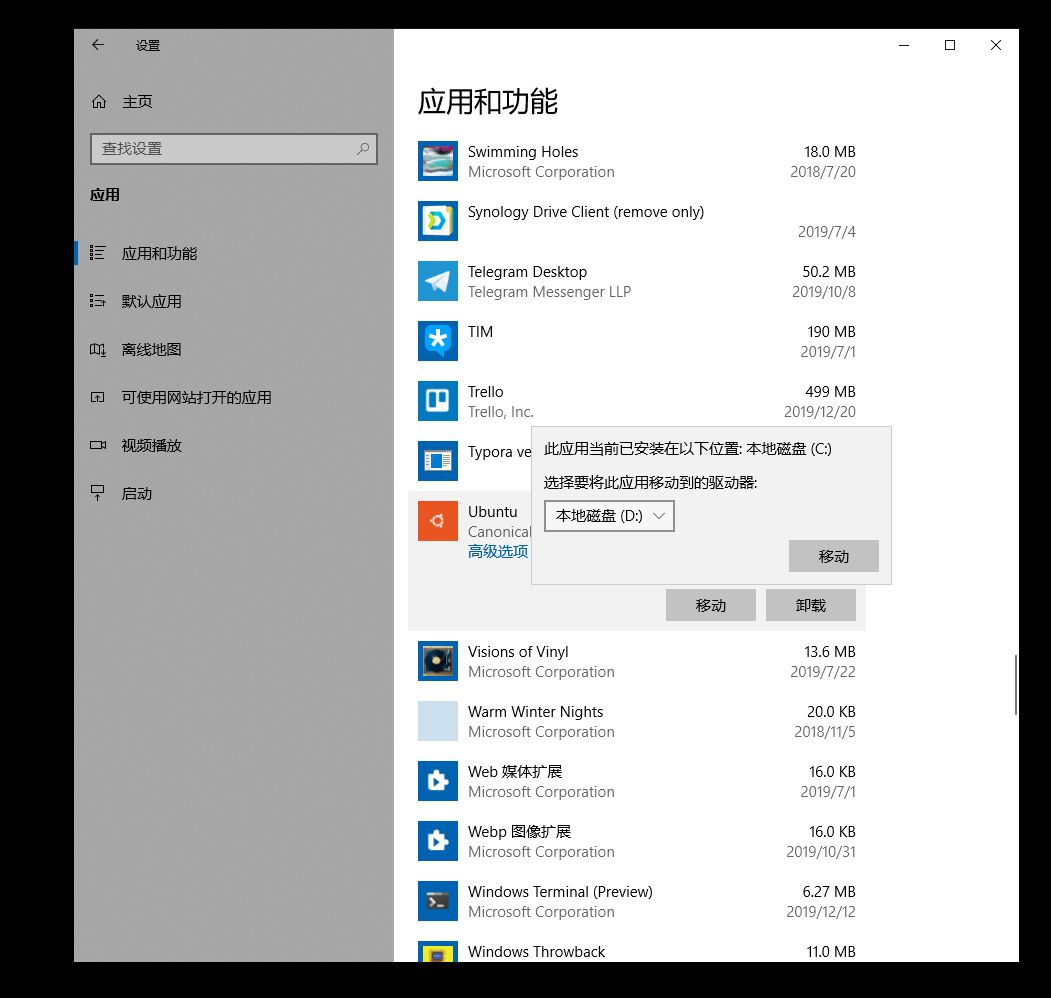
Task: Select the Telegram Desktop entry
Action: click(x=637, y=281)
